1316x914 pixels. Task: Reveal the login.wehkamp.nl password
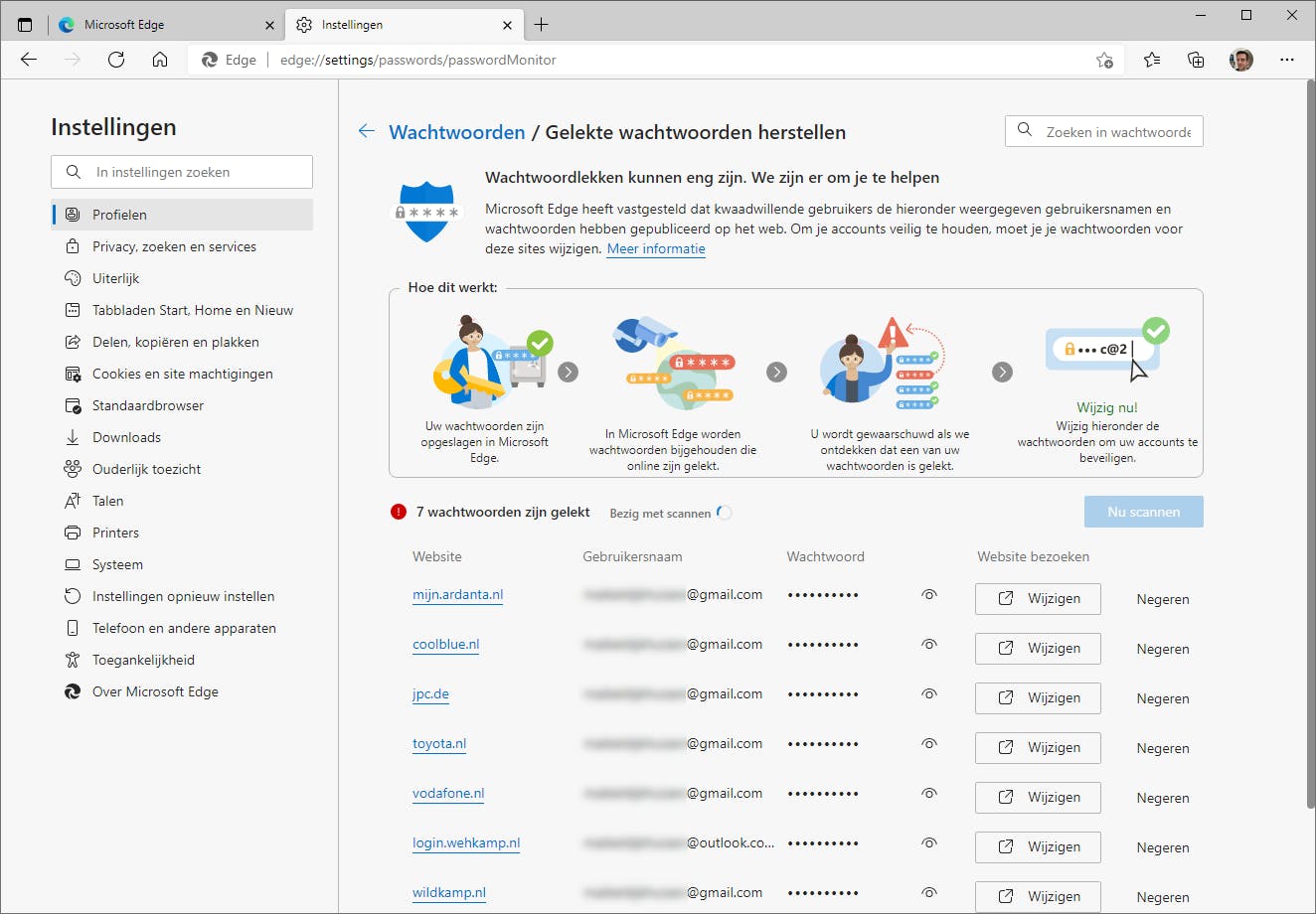click(929, 843)
